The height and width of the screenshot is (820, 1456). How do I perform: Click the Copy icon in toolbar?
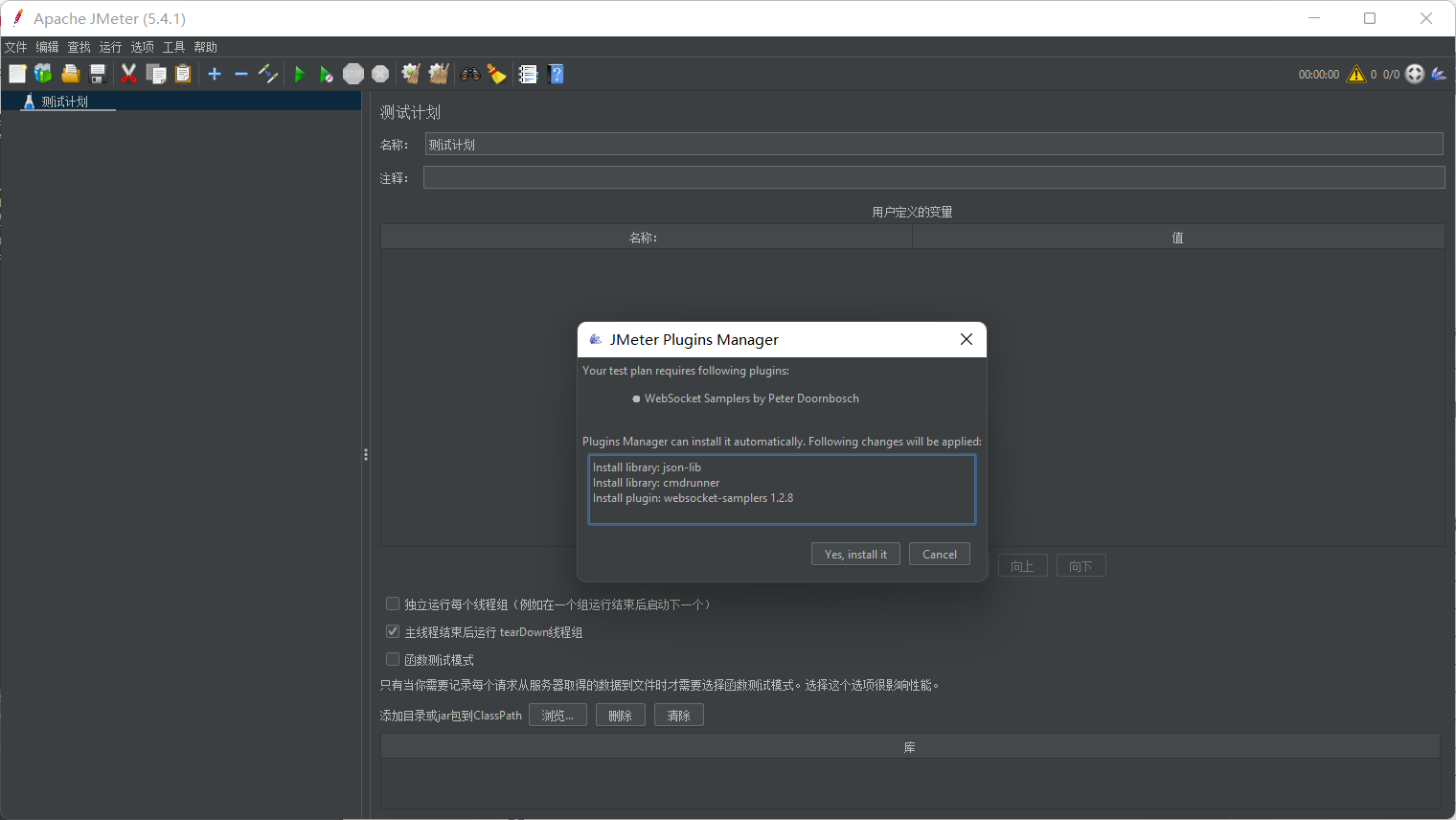(156, 74)
